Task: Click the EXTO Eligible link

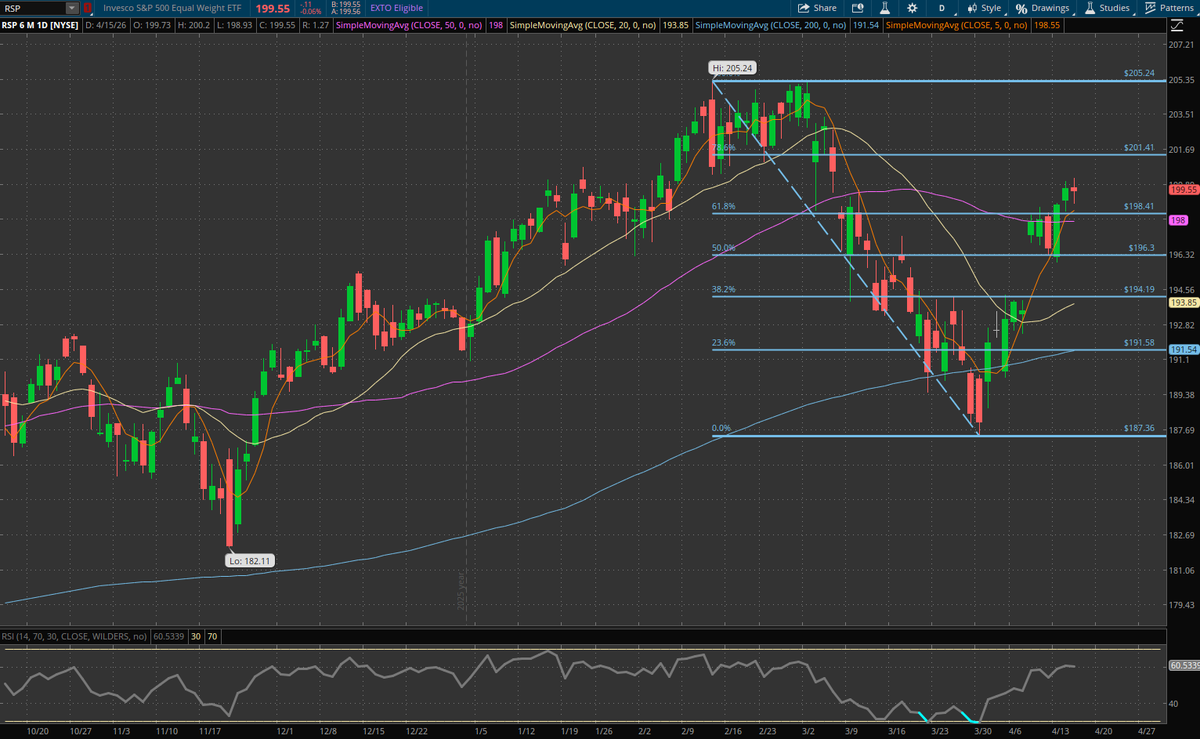Action: 396,8
